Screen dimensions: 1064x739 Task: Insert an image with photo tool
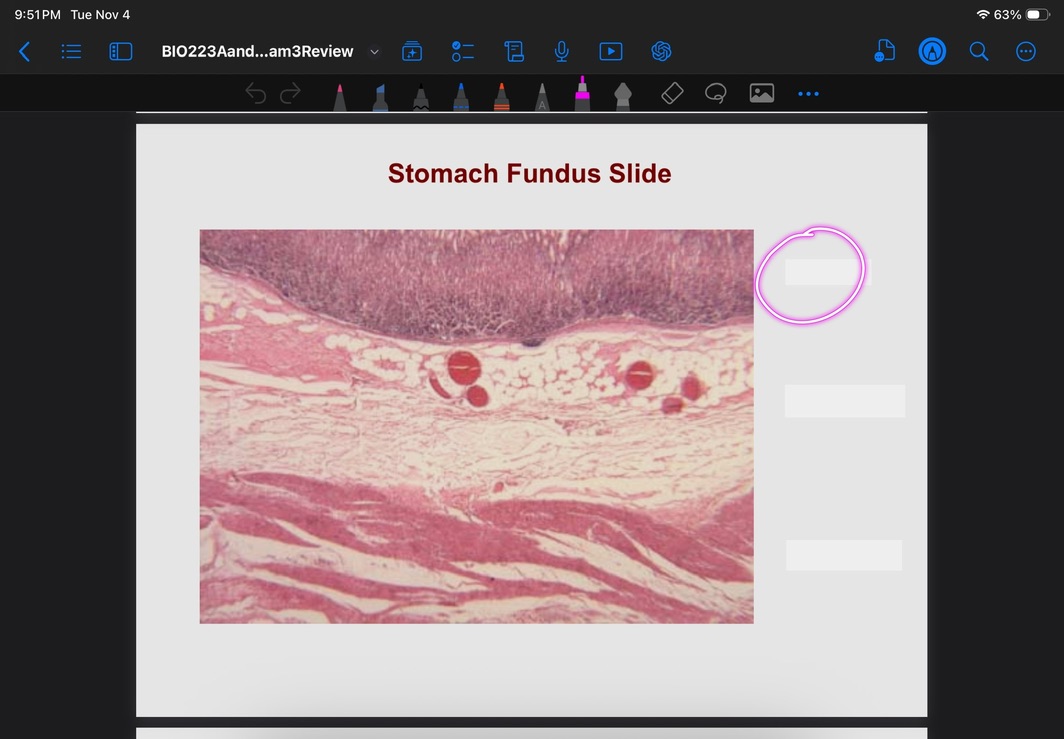tap(762, 94)
